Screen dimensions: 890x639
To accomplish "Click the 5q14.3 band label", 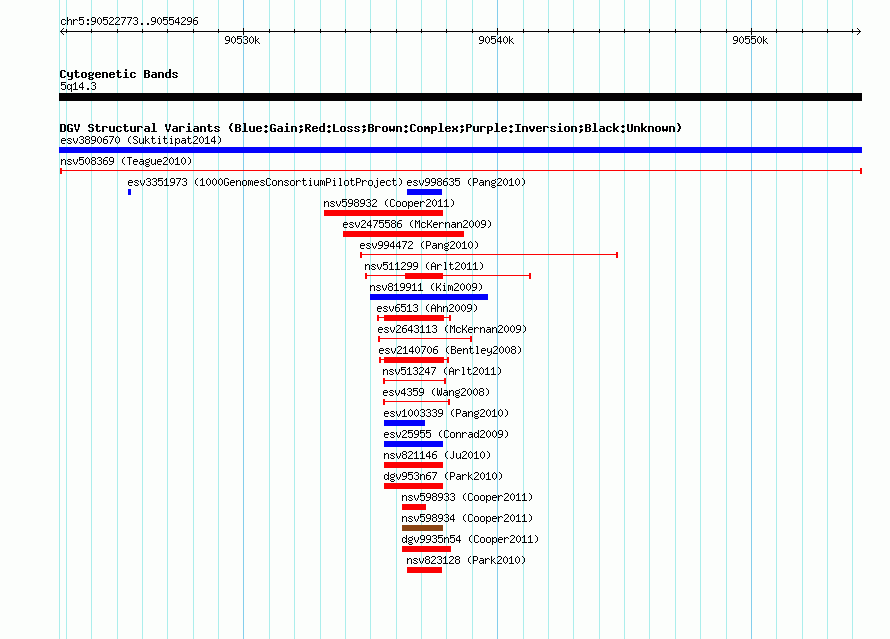I will coord(78,86).
